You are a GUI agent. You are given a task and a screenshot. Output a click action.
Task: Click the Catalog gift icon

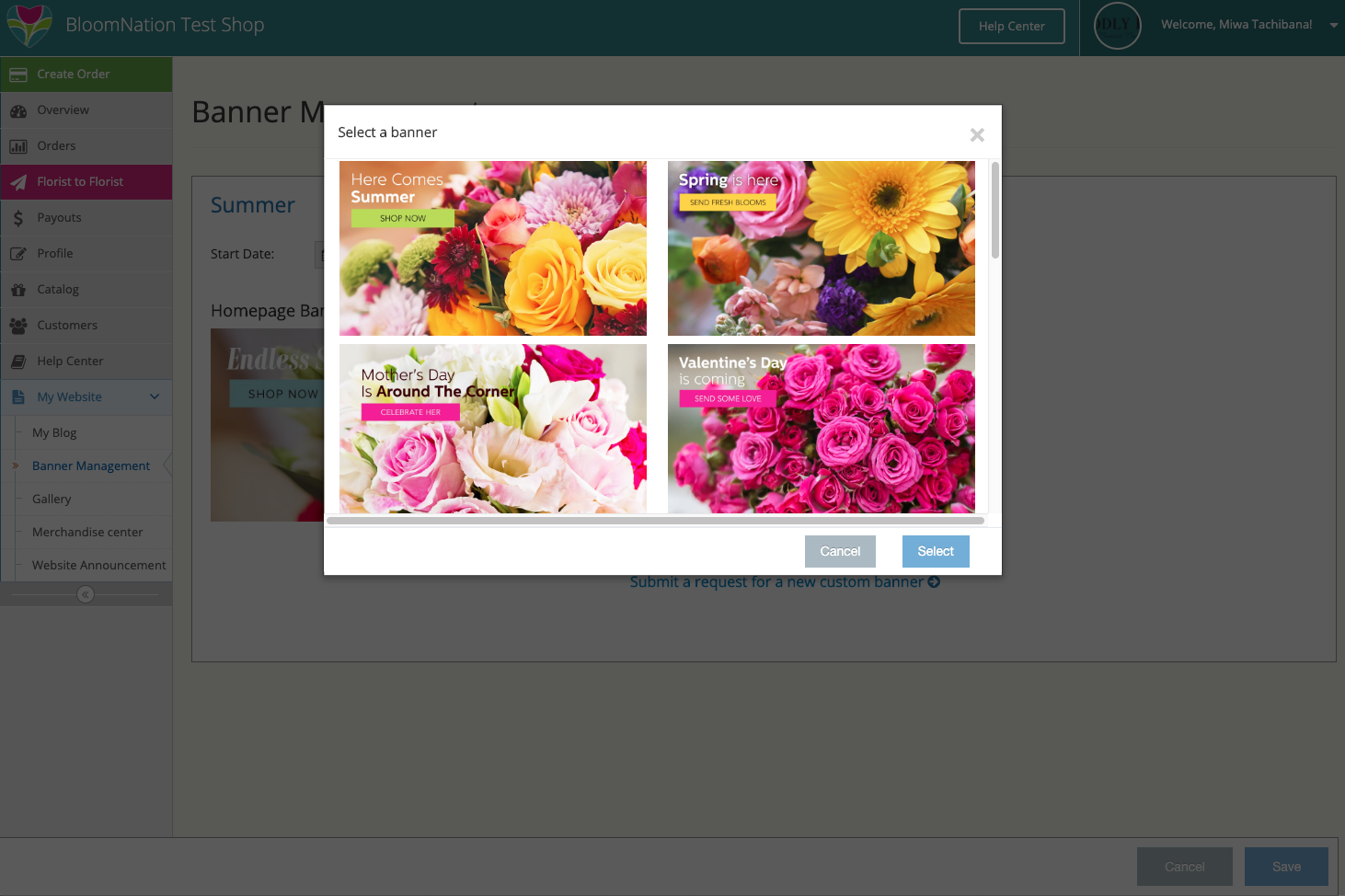tap(18, 290)
